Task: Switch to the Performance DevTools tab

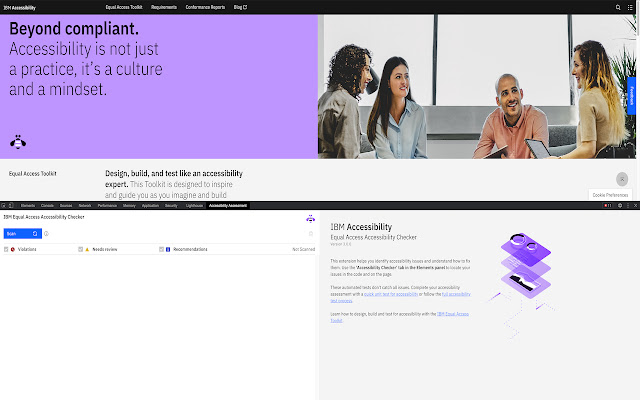Action: pyautogui.click(x=107, y=205)
